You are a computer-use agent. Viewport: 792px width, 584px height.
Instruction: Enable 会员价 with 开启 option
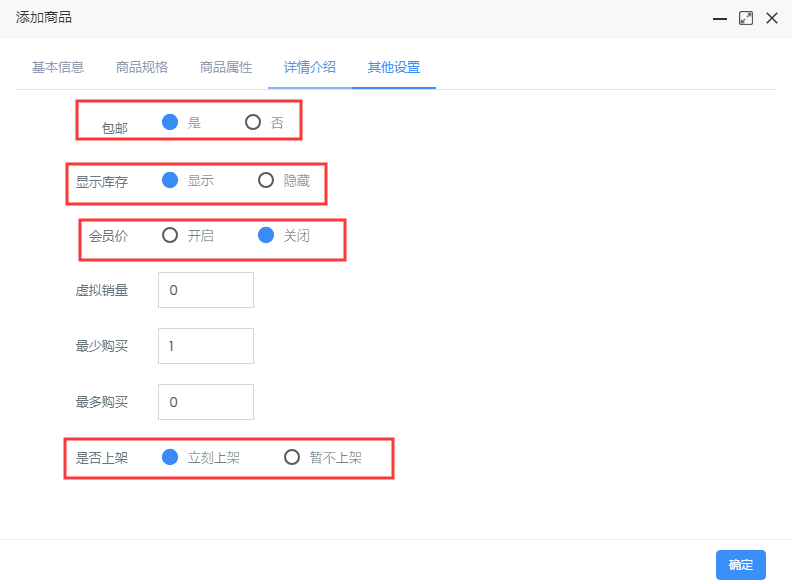click(170, 236)
